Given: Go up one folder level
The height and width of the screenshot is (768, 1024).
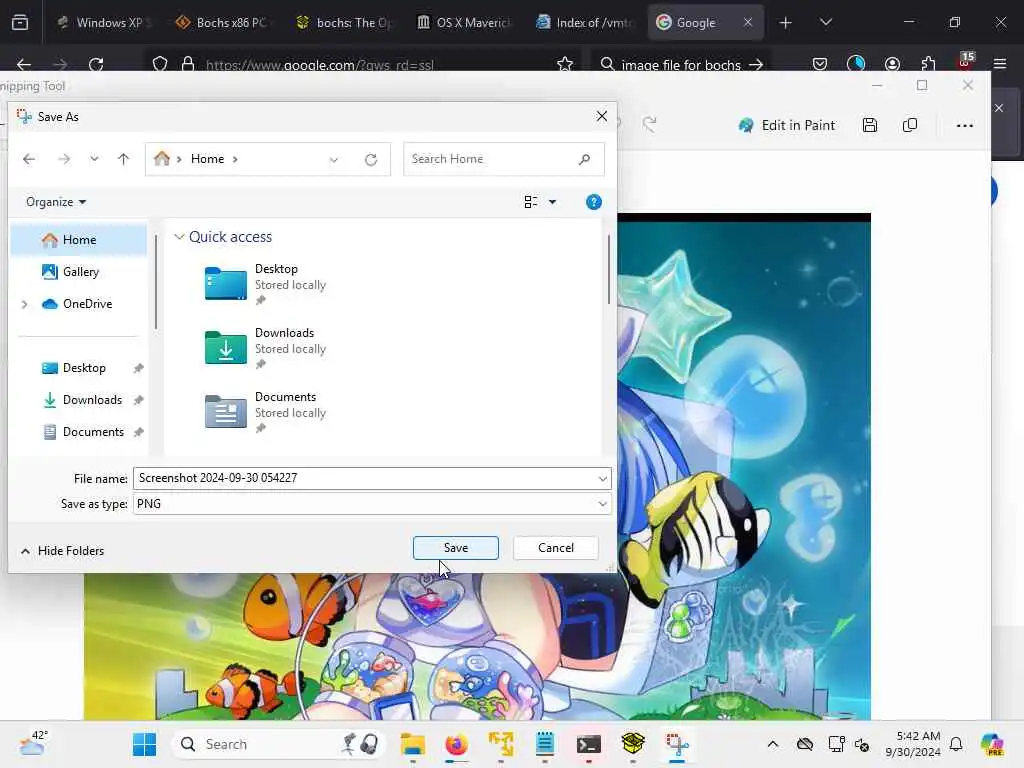Looking at the screenshot, I should (x=123, y=159).
